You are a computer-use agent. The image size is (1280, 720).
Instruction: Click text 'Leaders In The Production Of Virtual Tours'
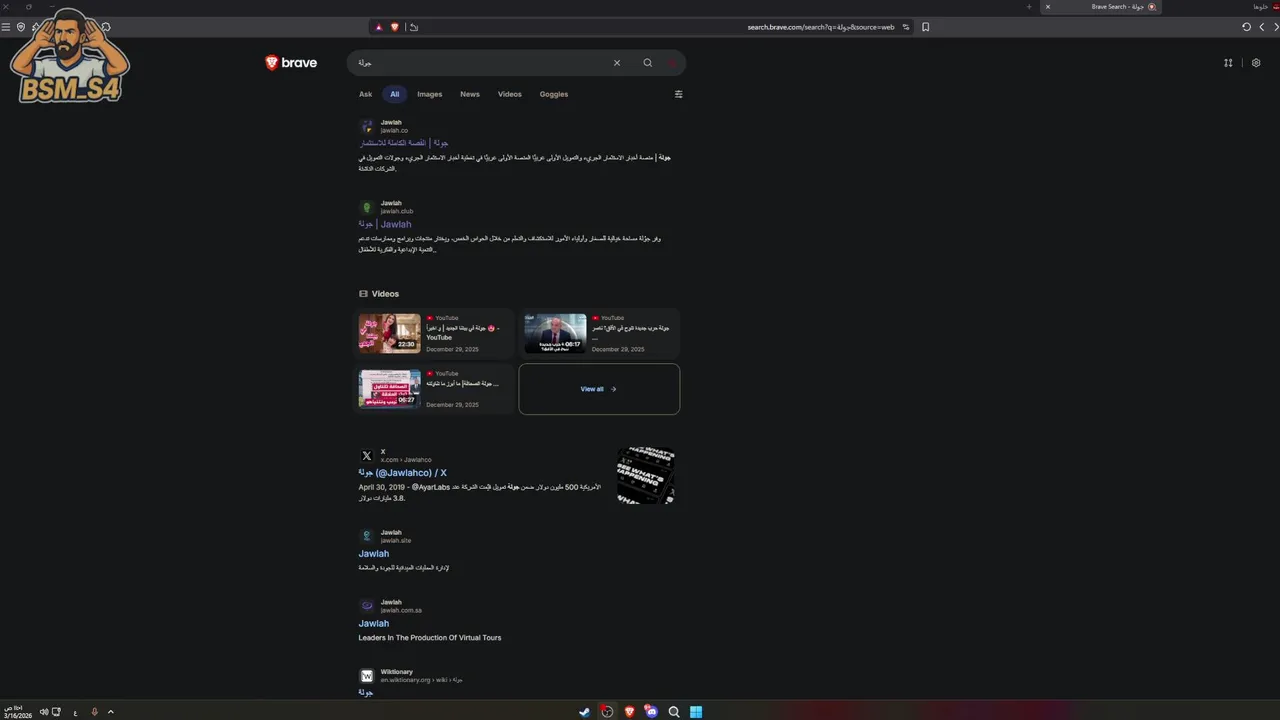click(x=430, y=638)
